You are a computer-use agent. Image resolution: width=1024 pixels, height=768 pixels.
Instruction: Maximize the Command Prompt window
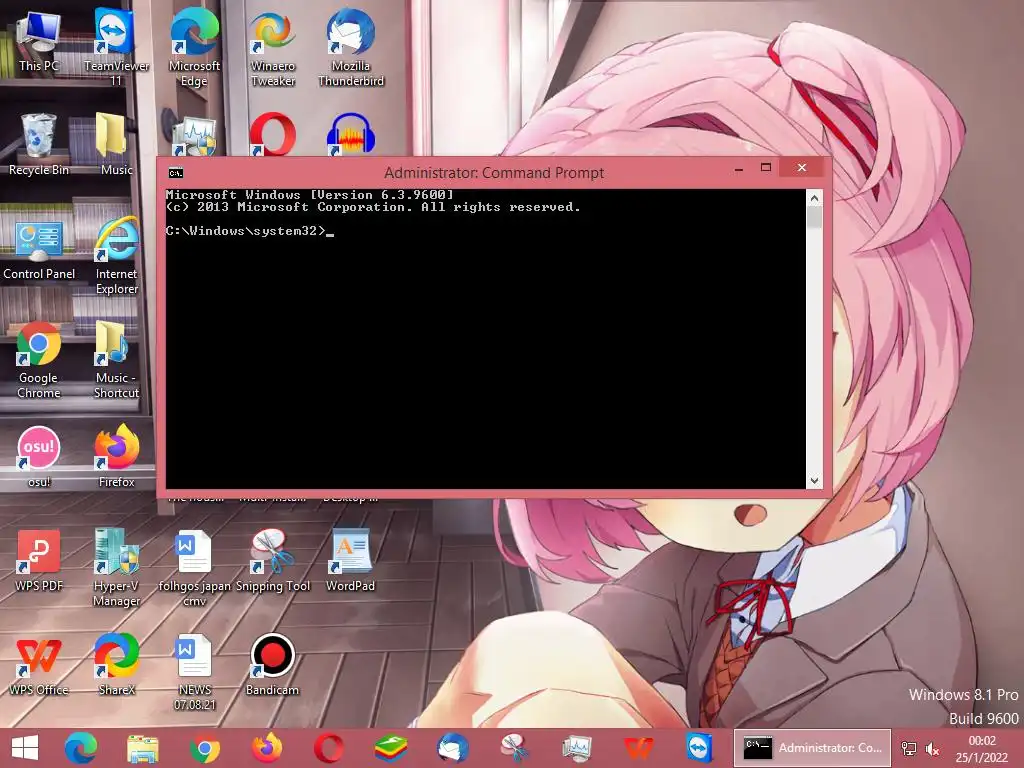766,168
